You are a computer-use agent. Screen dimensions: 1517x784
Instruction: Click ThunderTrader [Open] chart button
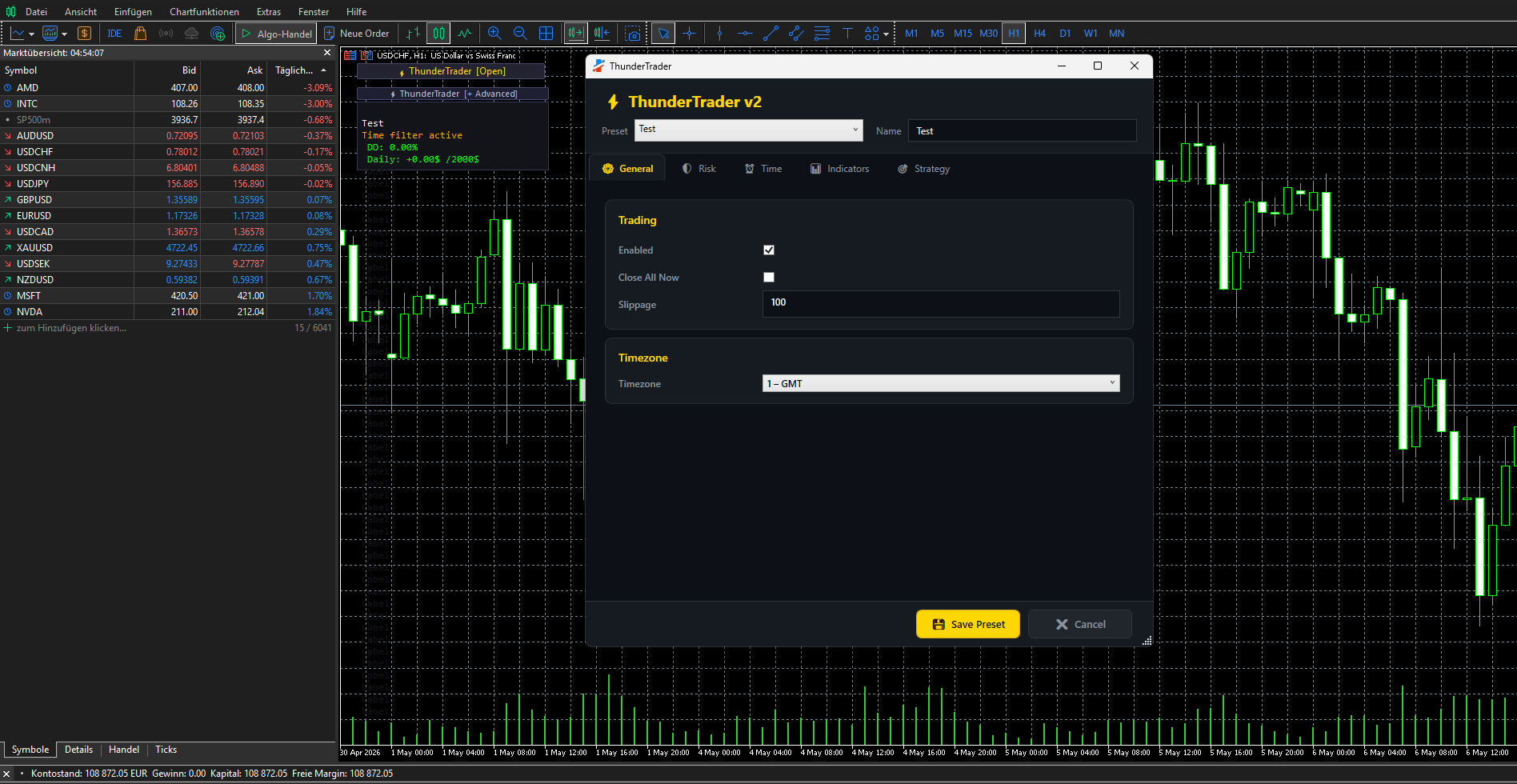451,71
